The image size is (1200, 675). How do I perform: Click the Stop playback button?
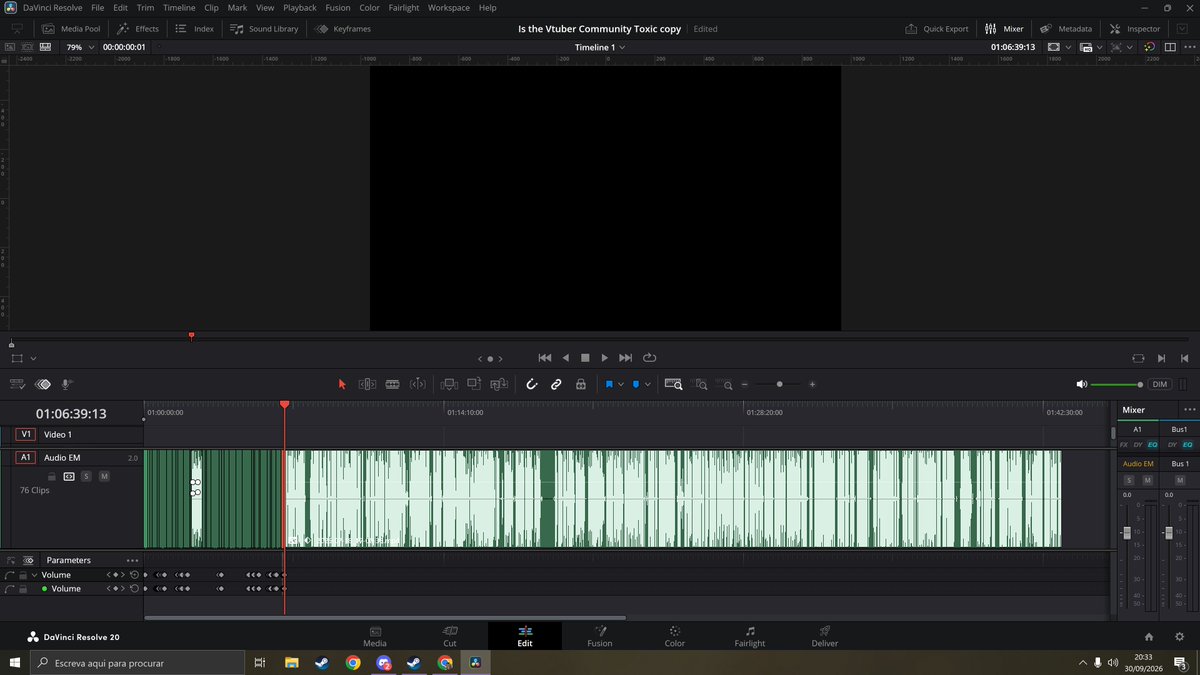click(x=585, y=358)
